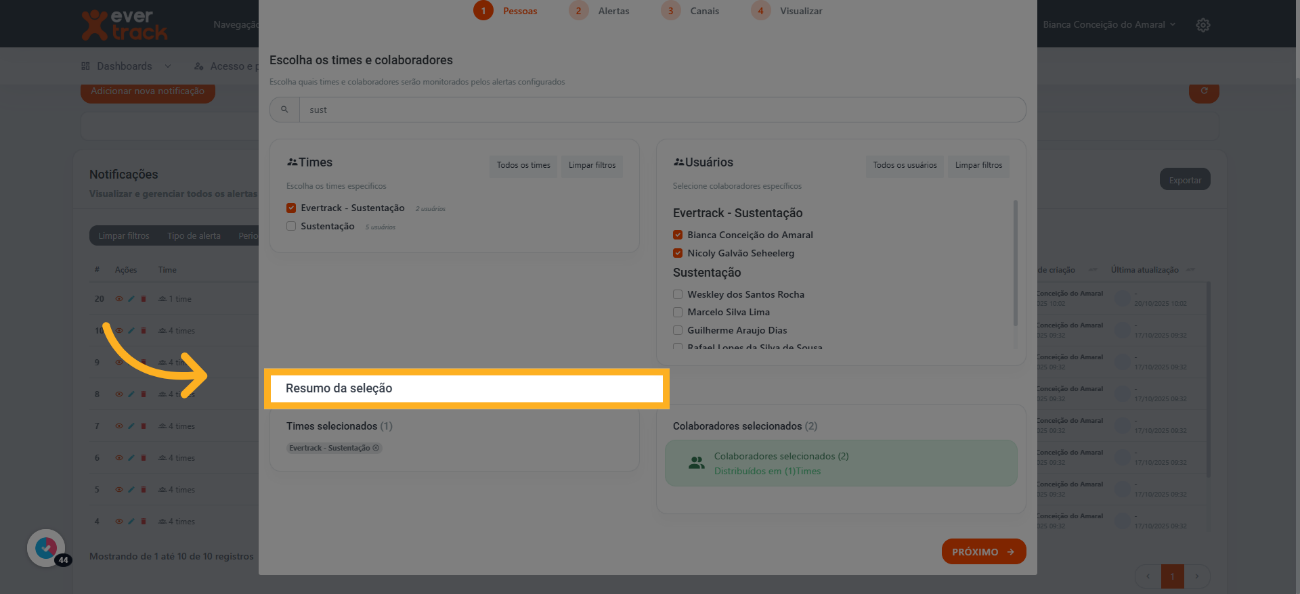Viewport: 1300px width, 594px height.
Task: Open the settings gear icon in header
Action: point(1203,25)
